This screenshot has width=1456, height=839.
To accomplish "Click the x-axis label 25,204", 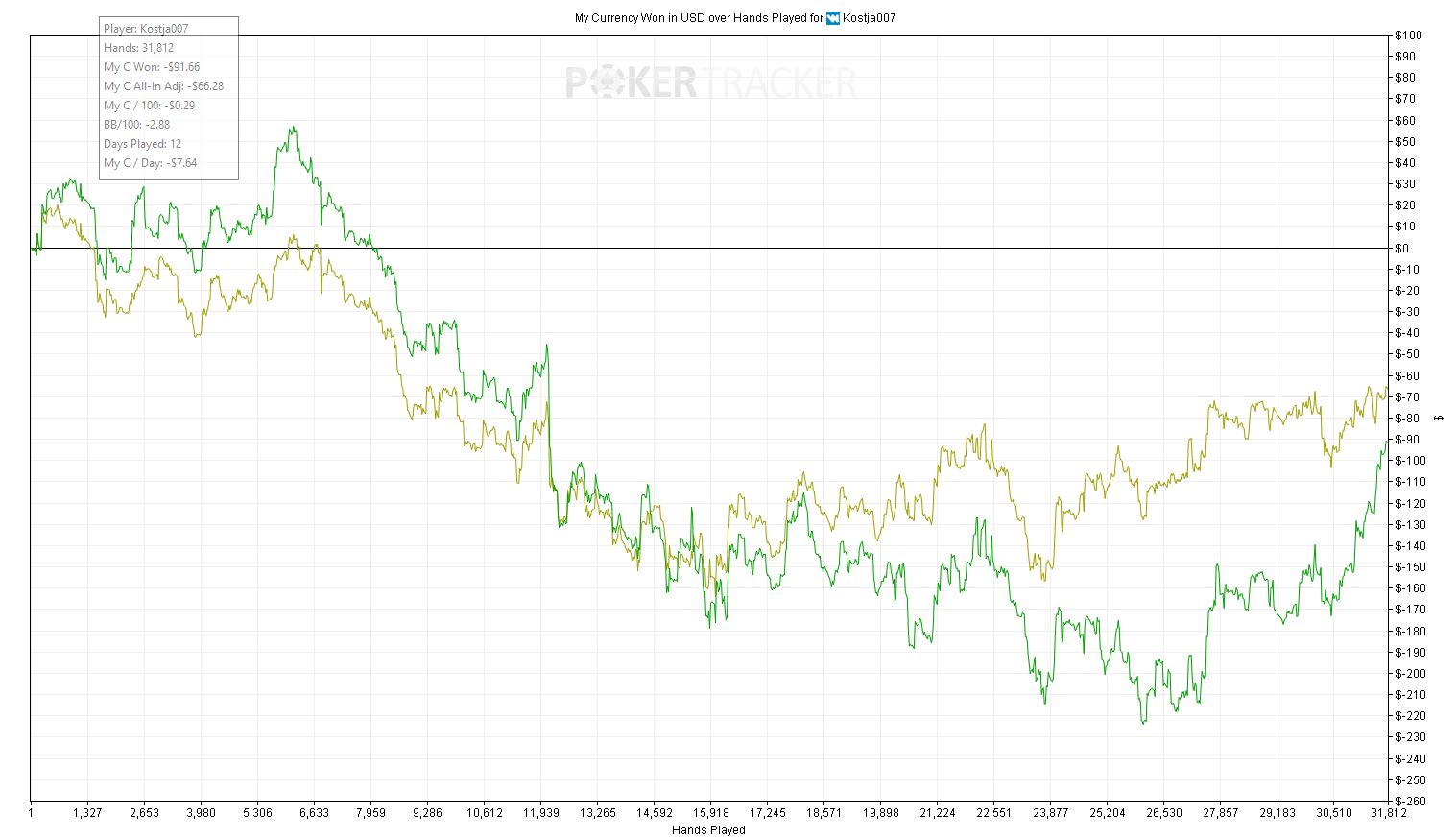I will 1107,813.
